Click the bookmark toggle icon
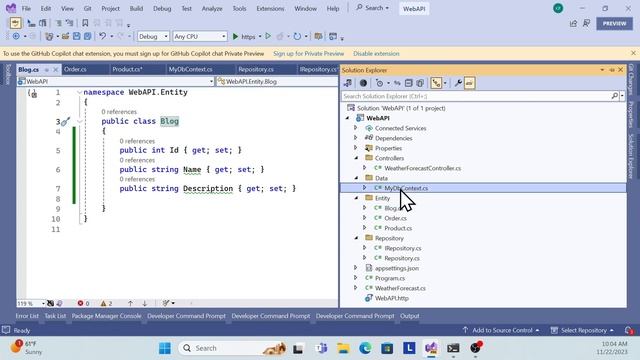This screenshot has height=360, width=640. tap(85, 23)
